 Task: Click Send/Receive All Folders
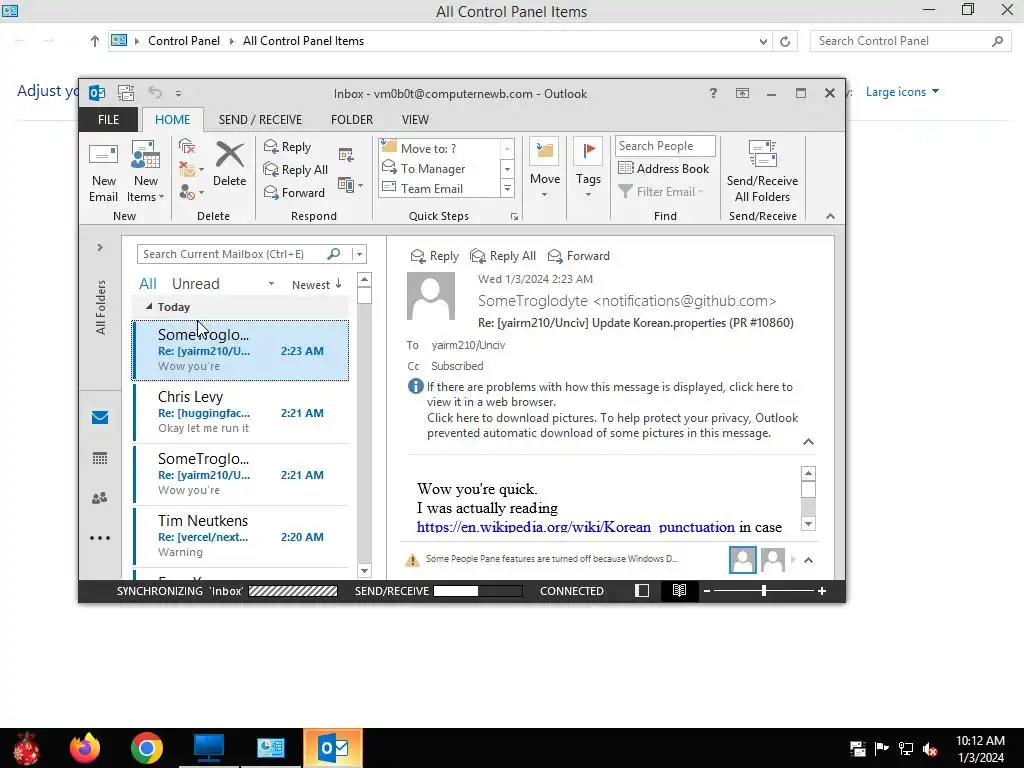pos(762,172)
